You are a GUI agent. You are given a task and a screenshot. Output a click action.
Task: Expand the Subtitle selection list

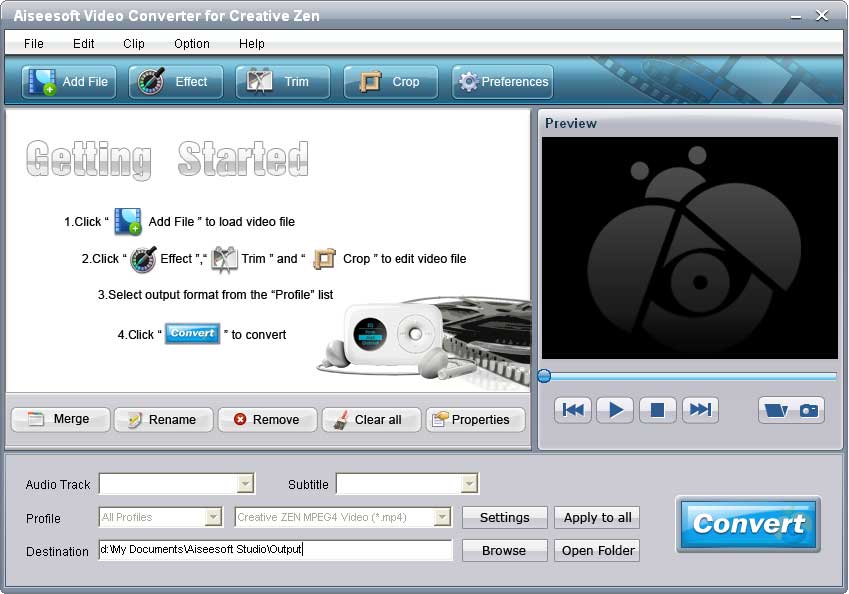click(x=470, y=484)
